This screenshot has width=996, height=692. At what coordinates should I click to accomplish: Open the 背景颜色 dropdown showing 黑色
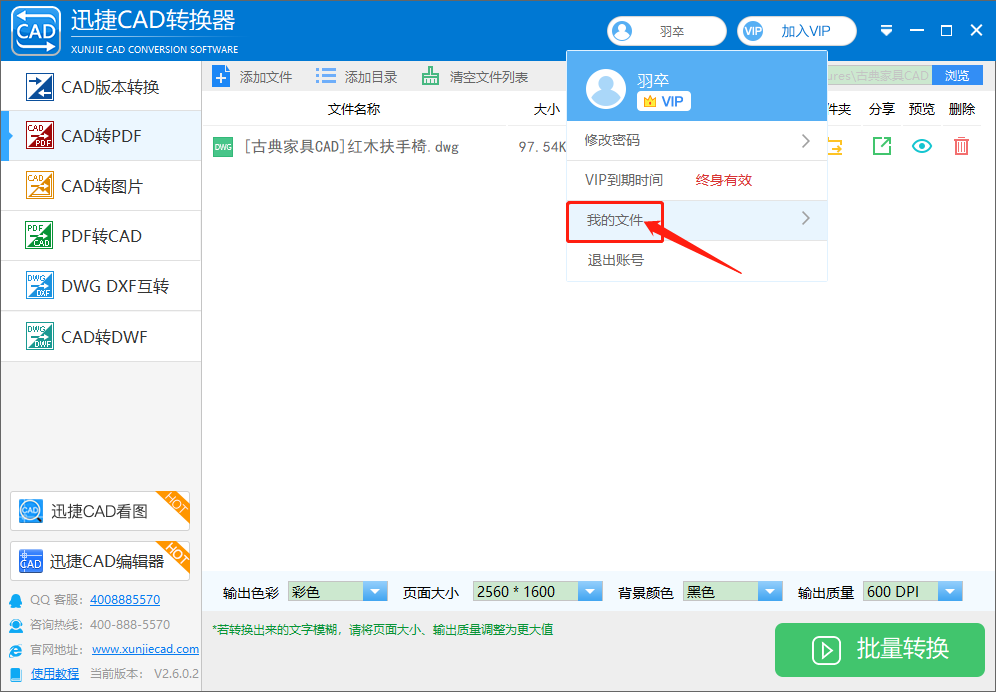pos(732,592)
